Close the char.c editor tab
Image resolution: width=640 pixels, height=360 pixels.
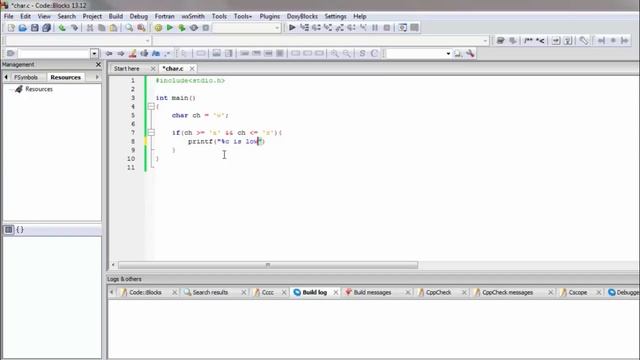192,69
